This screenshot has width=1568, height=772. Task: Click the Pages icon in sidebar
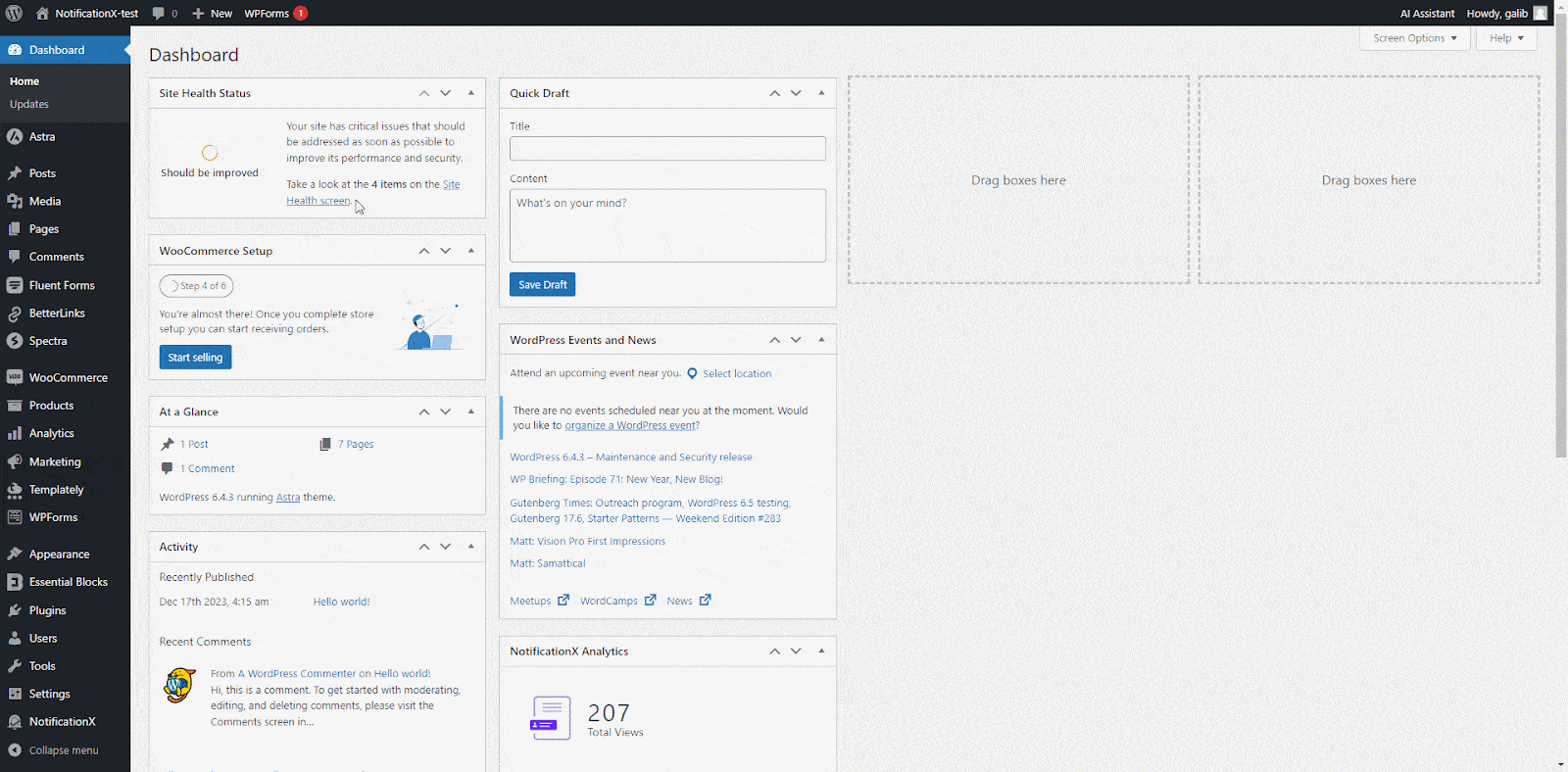pos(15,229)
